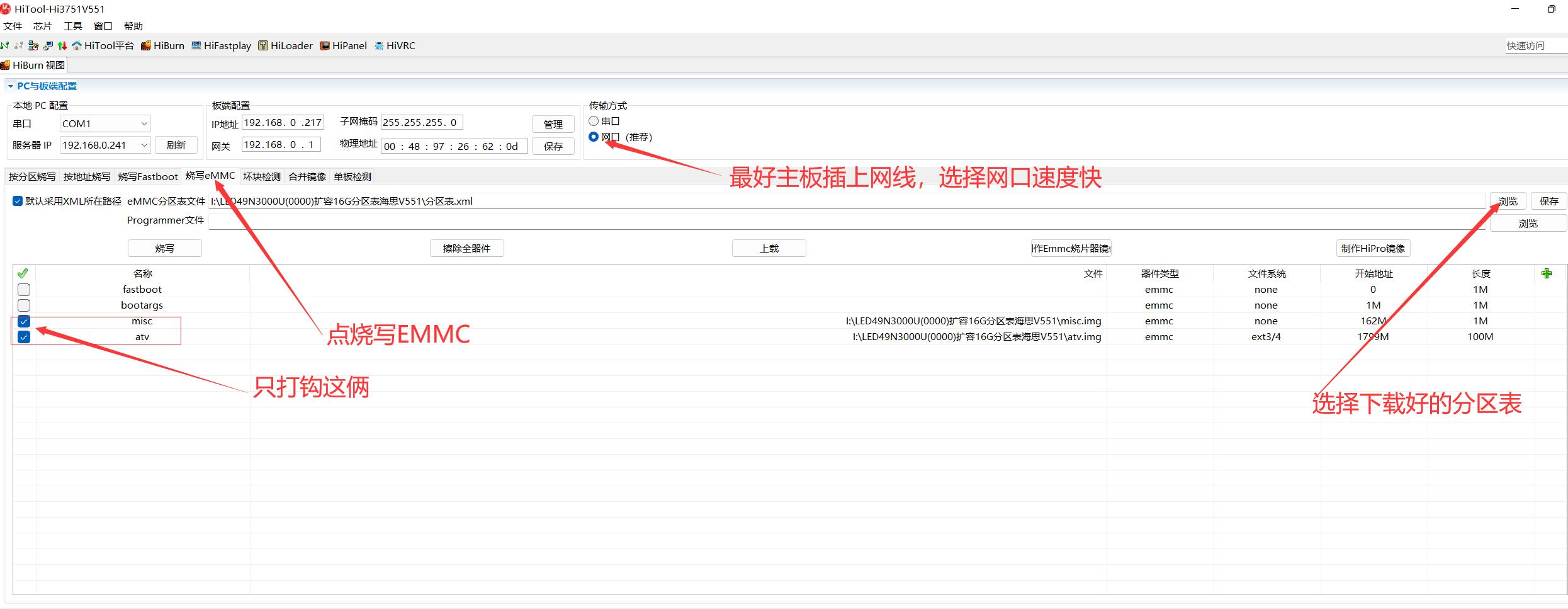This screenshot has height=609, width=1568.
Task: Click the 烧写 burn button
Action: tap(165, 248)
